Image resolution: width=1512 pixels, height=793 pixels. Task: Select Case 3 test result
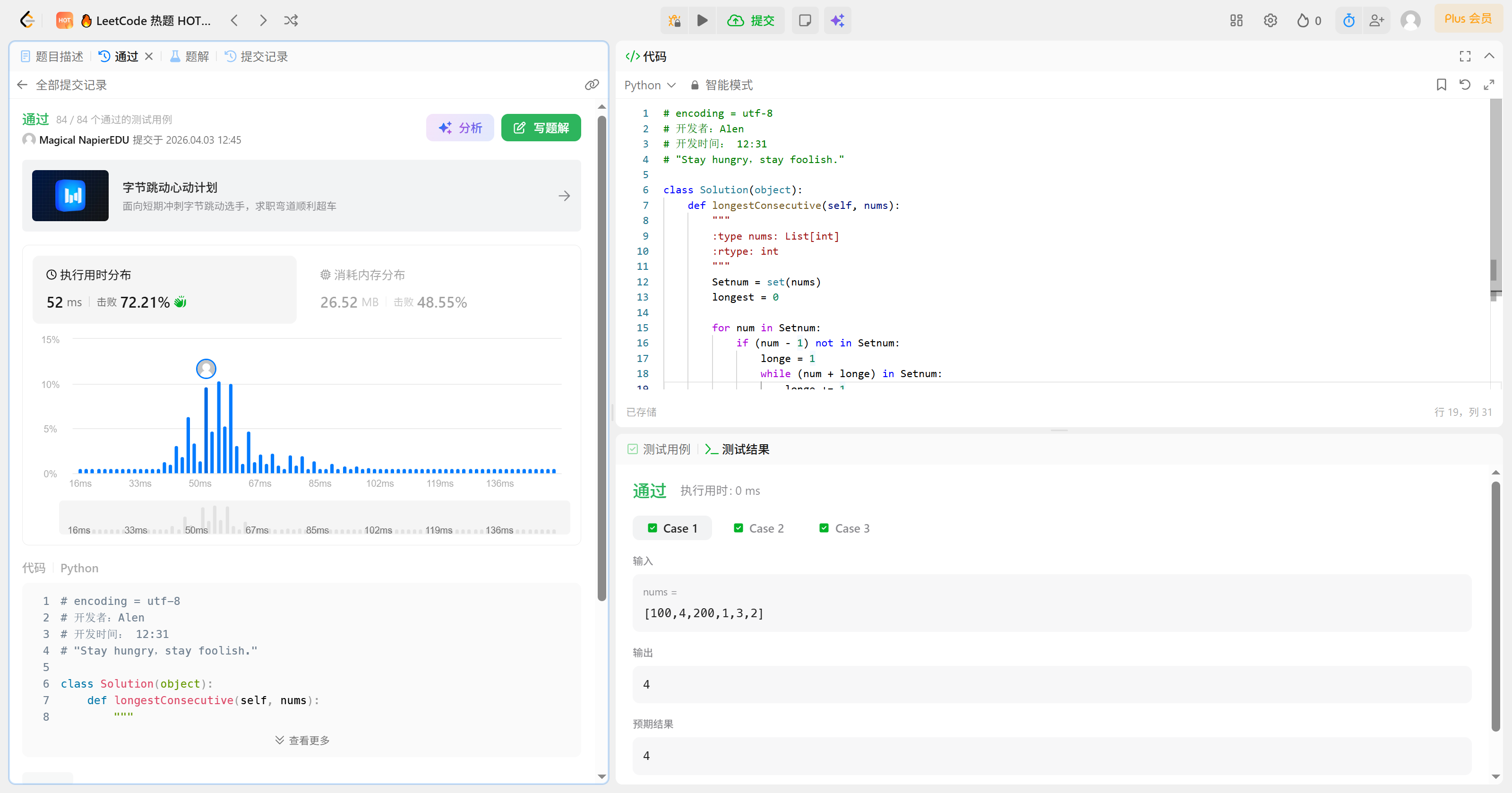point(844,528)
